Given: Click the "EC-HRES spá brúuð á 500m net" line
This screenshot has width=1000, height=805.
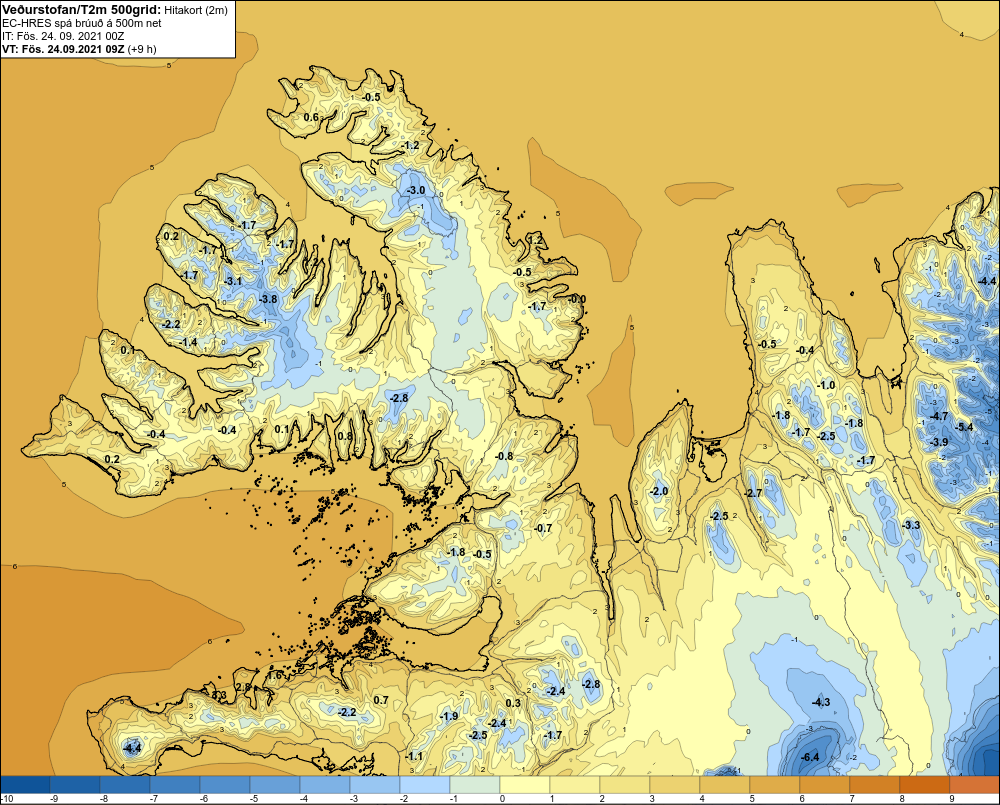Looking at the screenshot, I should pyautogui.click(x=82, y=23).
